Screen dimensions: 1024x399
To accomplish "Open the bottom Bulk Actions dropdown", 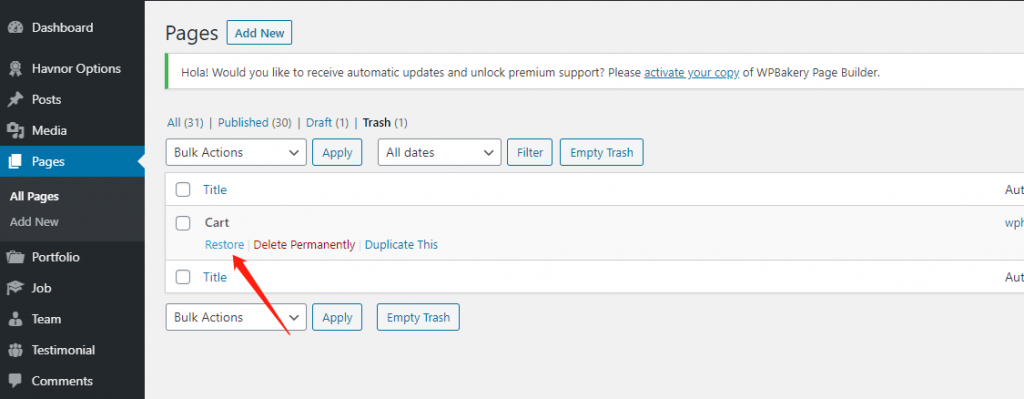I will pyautogui.click(x=236, y=317).
